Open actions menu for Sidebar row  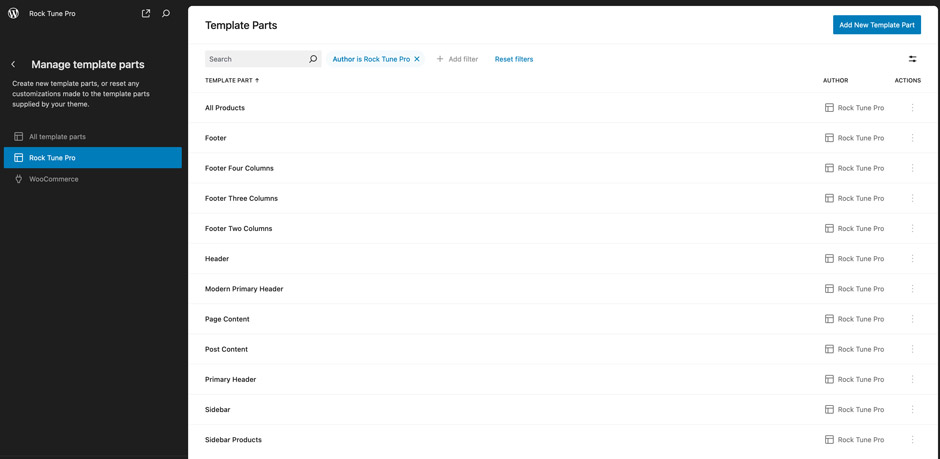[x=912, y=409]
